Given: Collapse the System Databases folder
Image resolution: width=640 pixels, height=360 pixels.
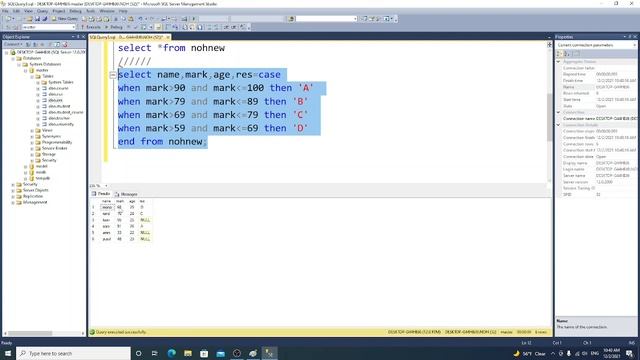Looking at the screenshot, I should (x=19, y=64).
